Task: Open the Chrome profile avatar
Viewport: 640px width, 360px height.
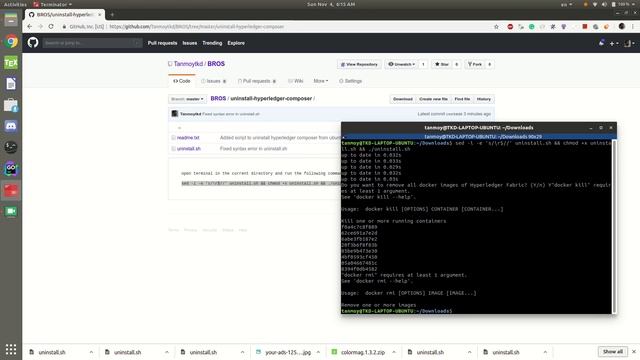Action: point(622,27)
